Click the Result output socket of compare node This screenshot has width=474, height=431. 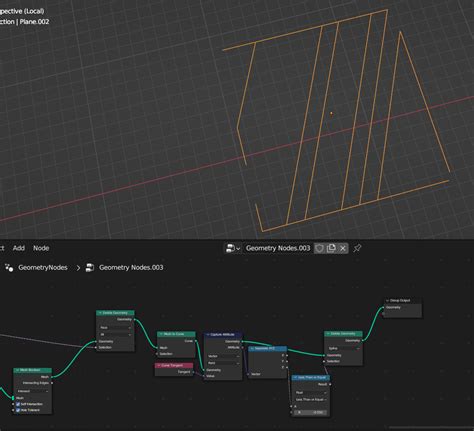pyautogui.click(x=330, y=384)
